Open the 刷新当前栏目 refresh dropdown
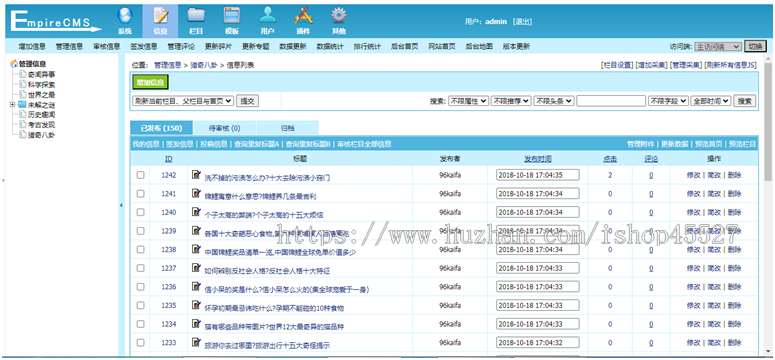 click(183, 101)
